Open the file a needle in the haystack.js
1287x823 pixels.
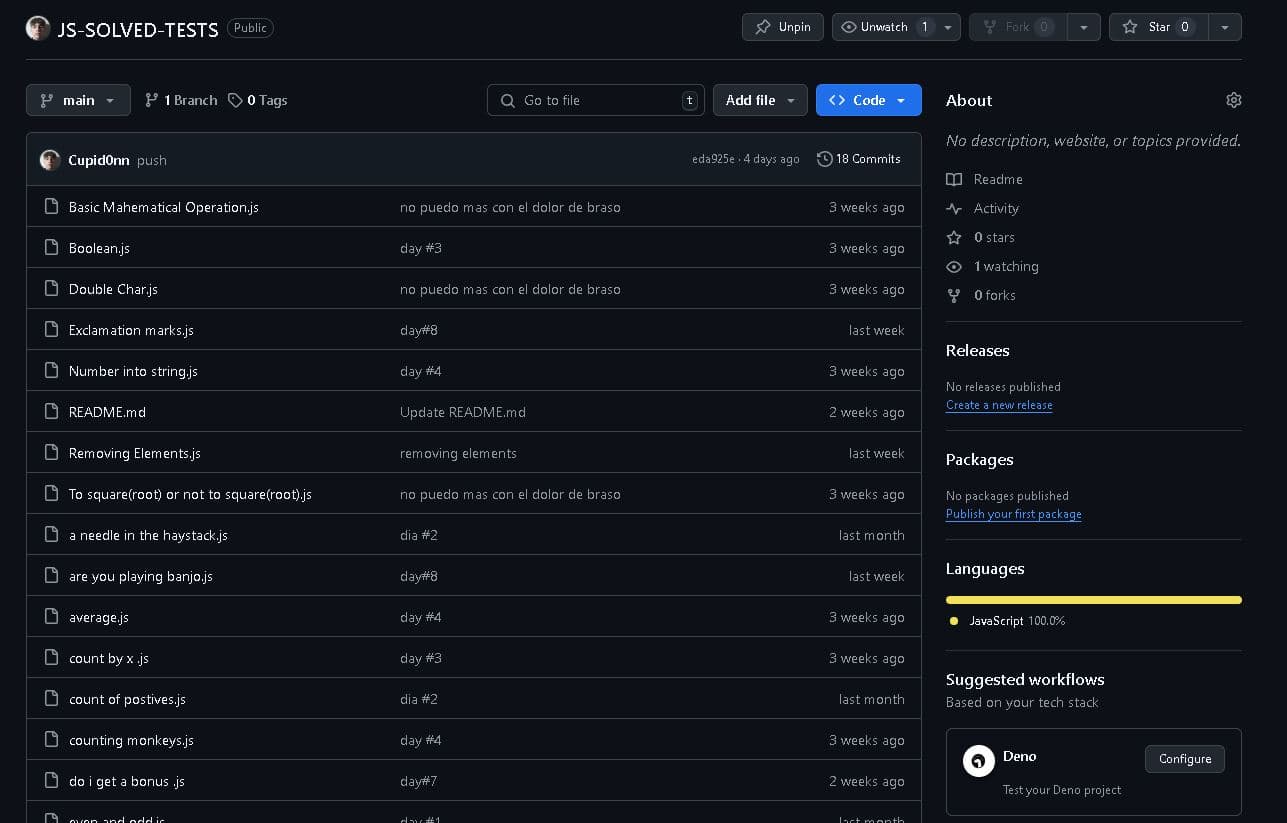click(x=148, y=535)
